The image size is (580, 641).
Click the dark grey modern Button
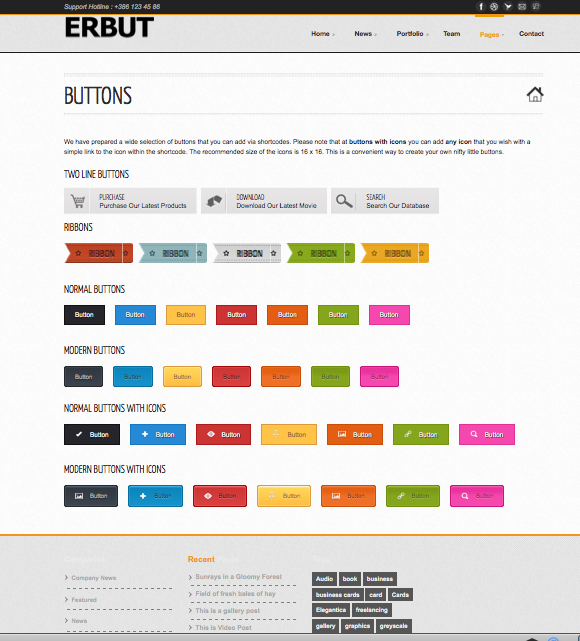pyautogui.click(x=83, y=377)
